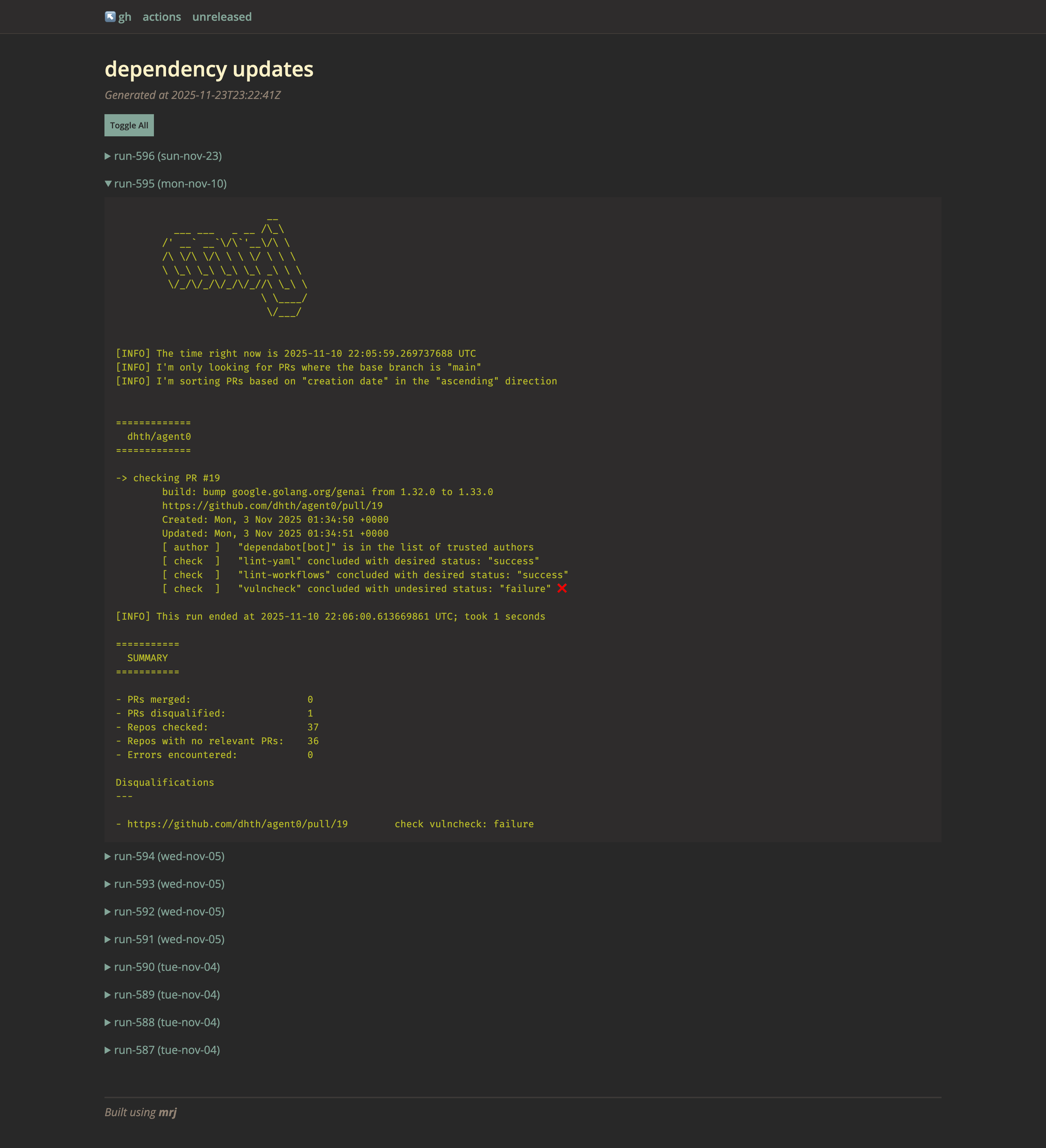Go to the unreleased page
This screenshot has width=1046, height=1148.
(x=221, y=17)
